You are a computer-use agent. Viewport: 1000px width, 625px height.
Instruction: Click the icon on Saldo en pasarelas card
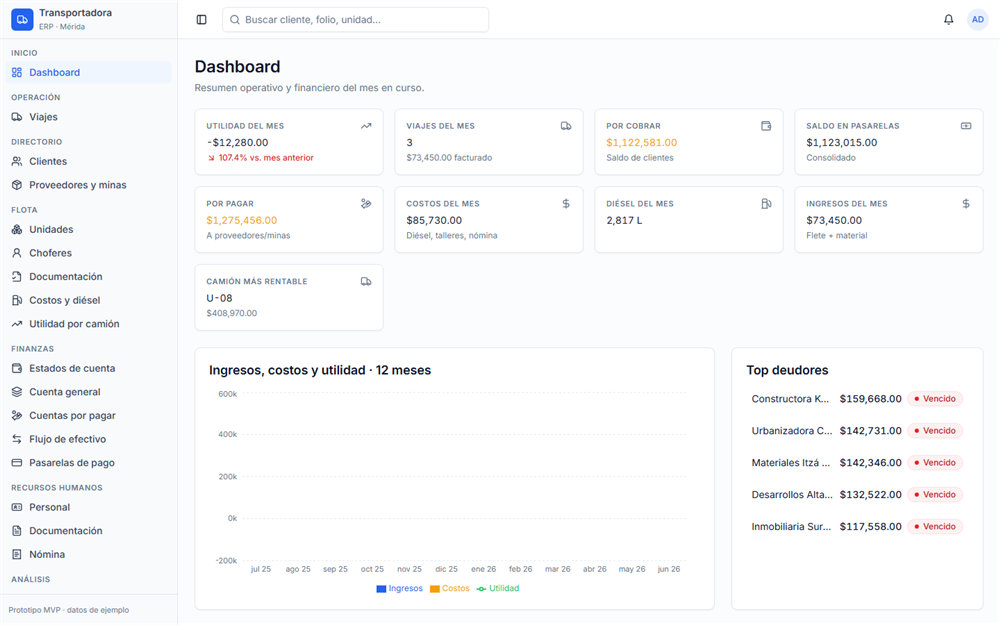point(966,126)
